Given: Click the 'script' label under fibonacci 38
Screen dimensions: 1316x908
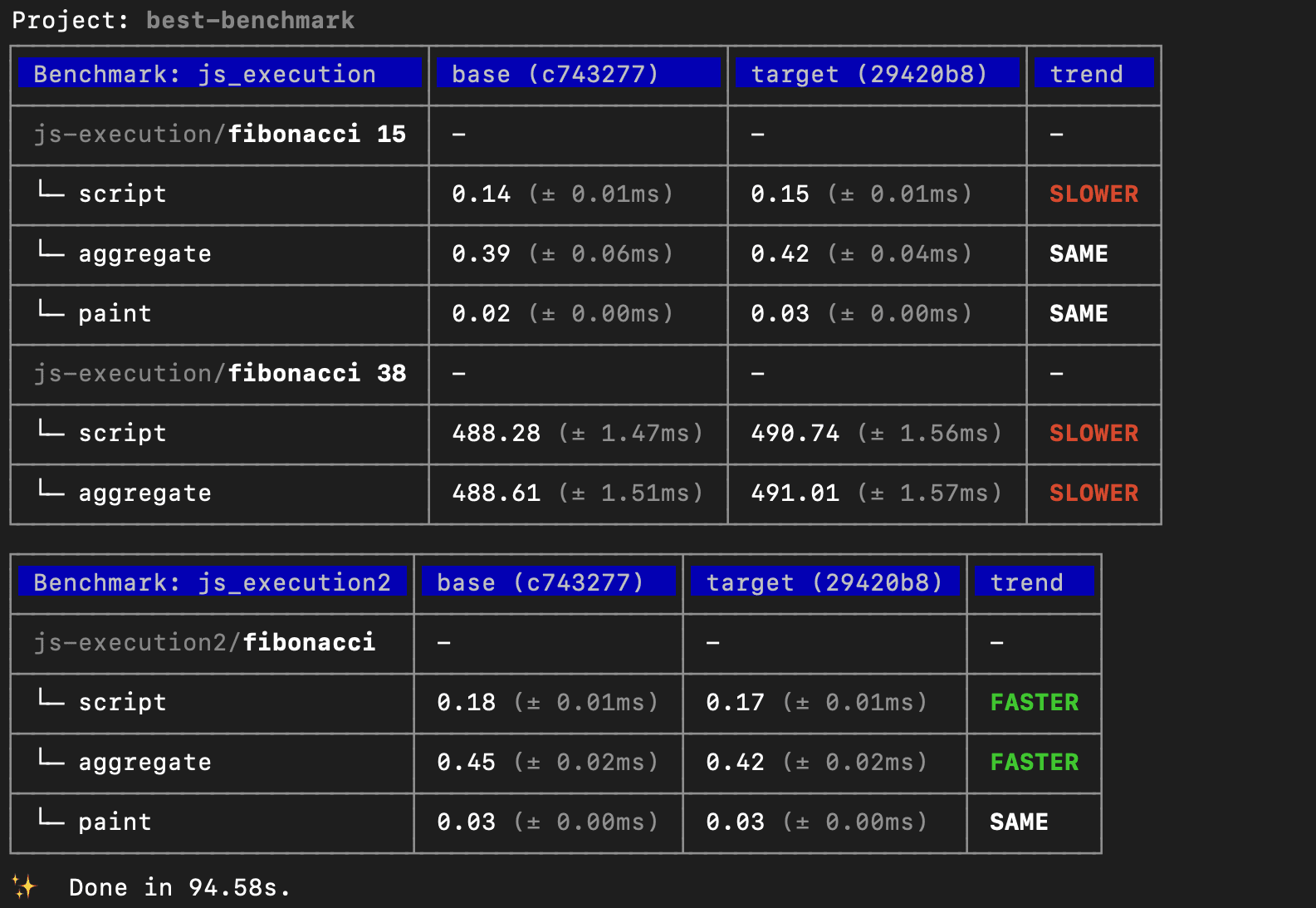Looking at the screenshot, I should [123, 434].
